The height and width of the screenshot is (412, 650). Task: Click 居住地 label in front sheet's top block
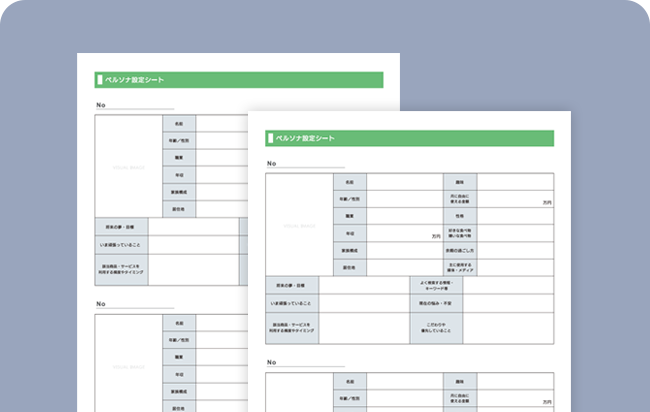click(x=350, y=268)
